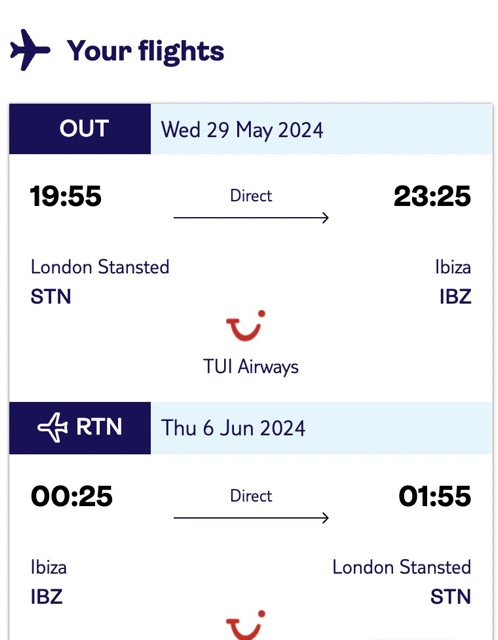Click the TUI Airways text label
Viewport: 498px width, 640px height.
(251, 367)
